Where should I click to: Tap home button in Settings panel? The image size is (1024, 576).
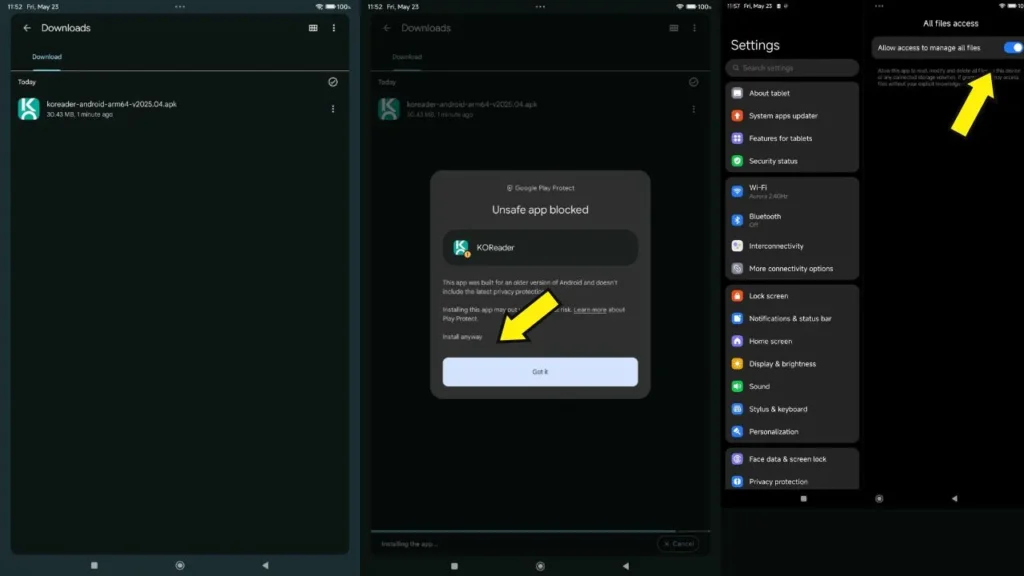coord(879,499)
